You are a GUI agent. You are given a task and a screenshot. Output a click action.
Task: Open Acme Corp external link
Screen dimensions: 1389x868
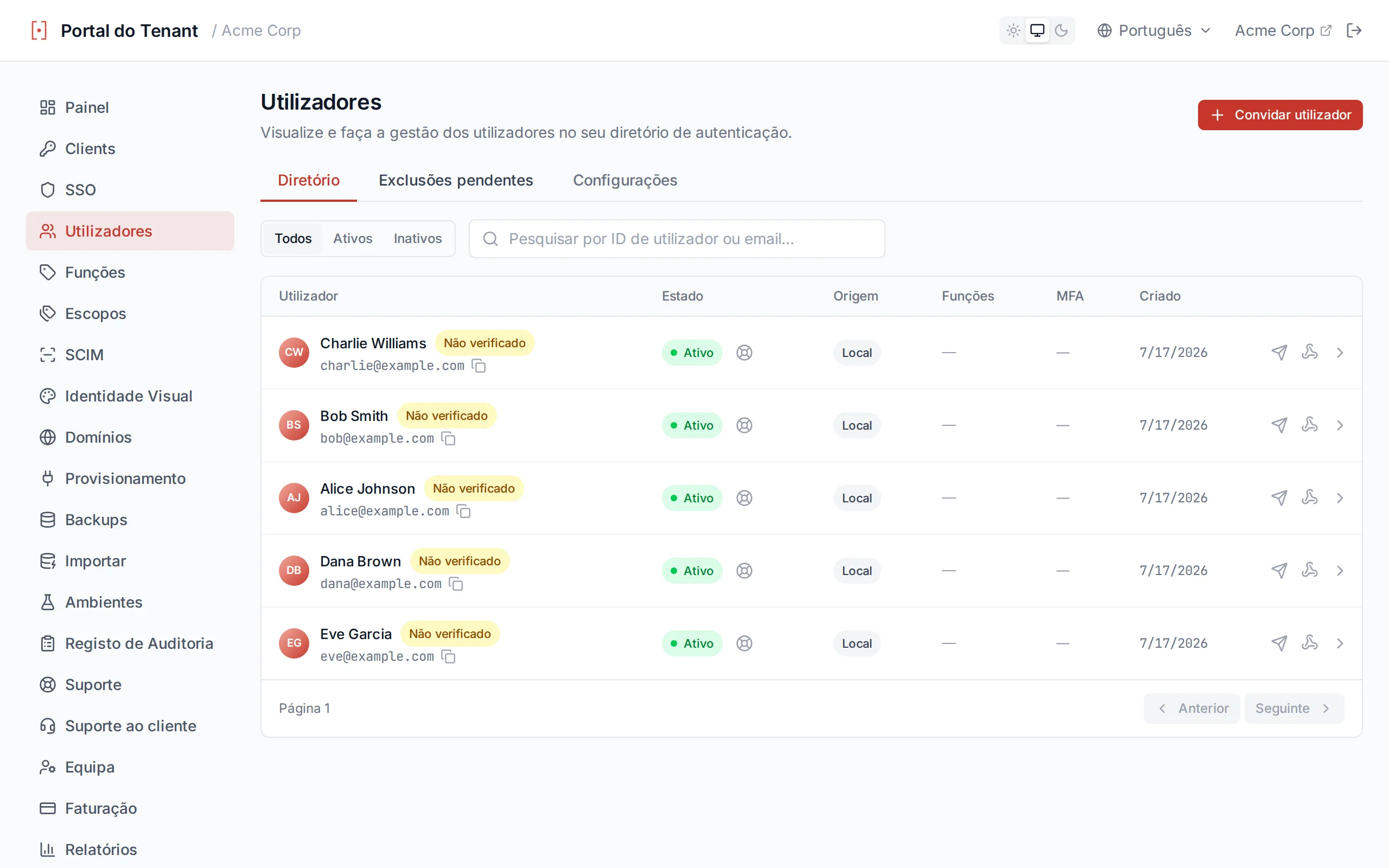coord(1283,30)
